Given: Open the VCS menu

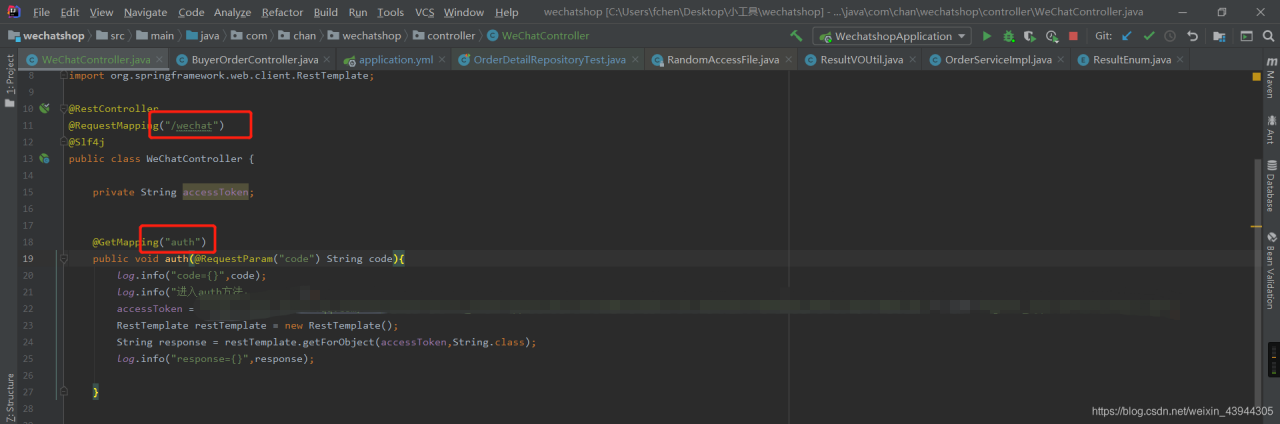Looking at the screenshot, I should pyautogui.click(x=424, y=12).
